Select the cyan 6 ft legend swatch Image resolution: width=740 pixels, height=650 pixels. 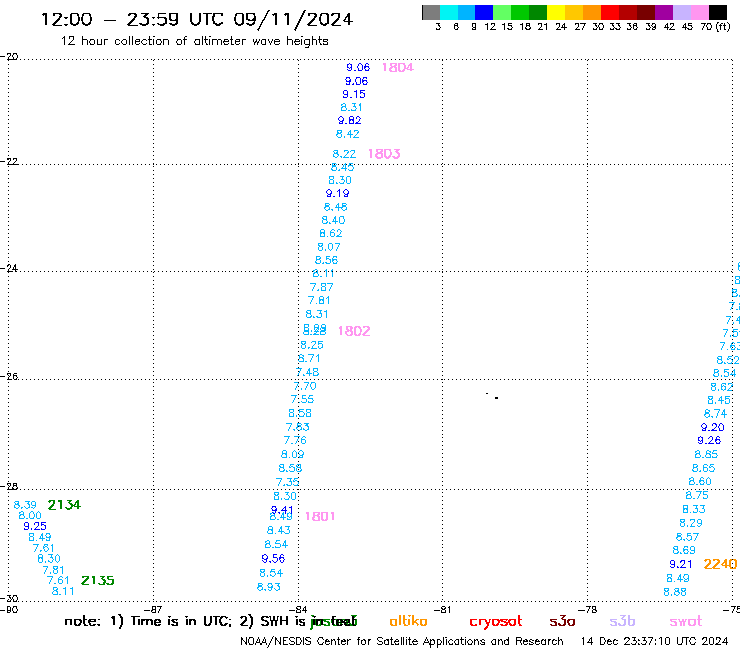pyautogui.click(x=449, y=12)
